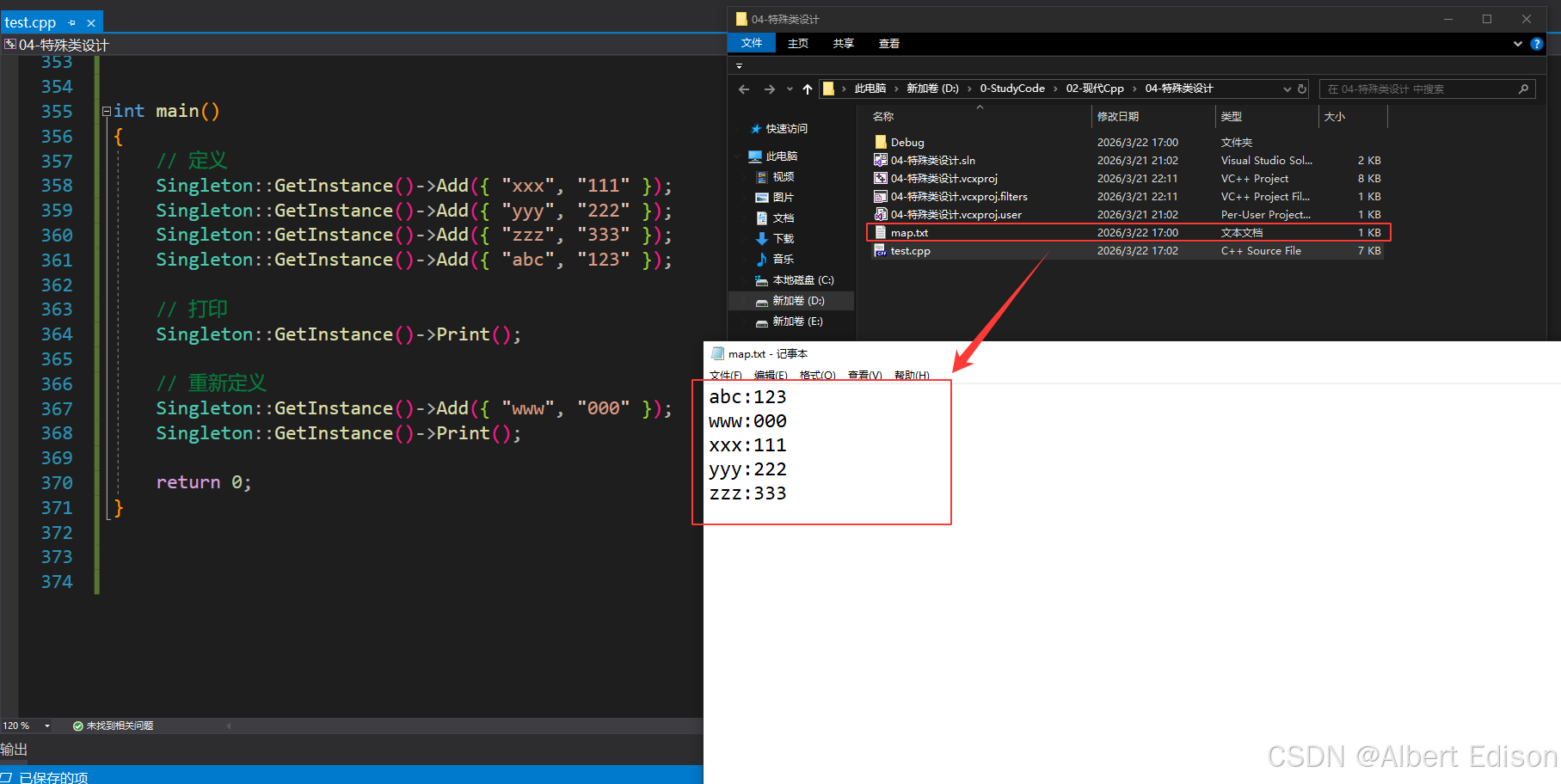This screenshot has height=784, width=1561.
Task: Click line number 365 in the editor
Action: (57, 358)
